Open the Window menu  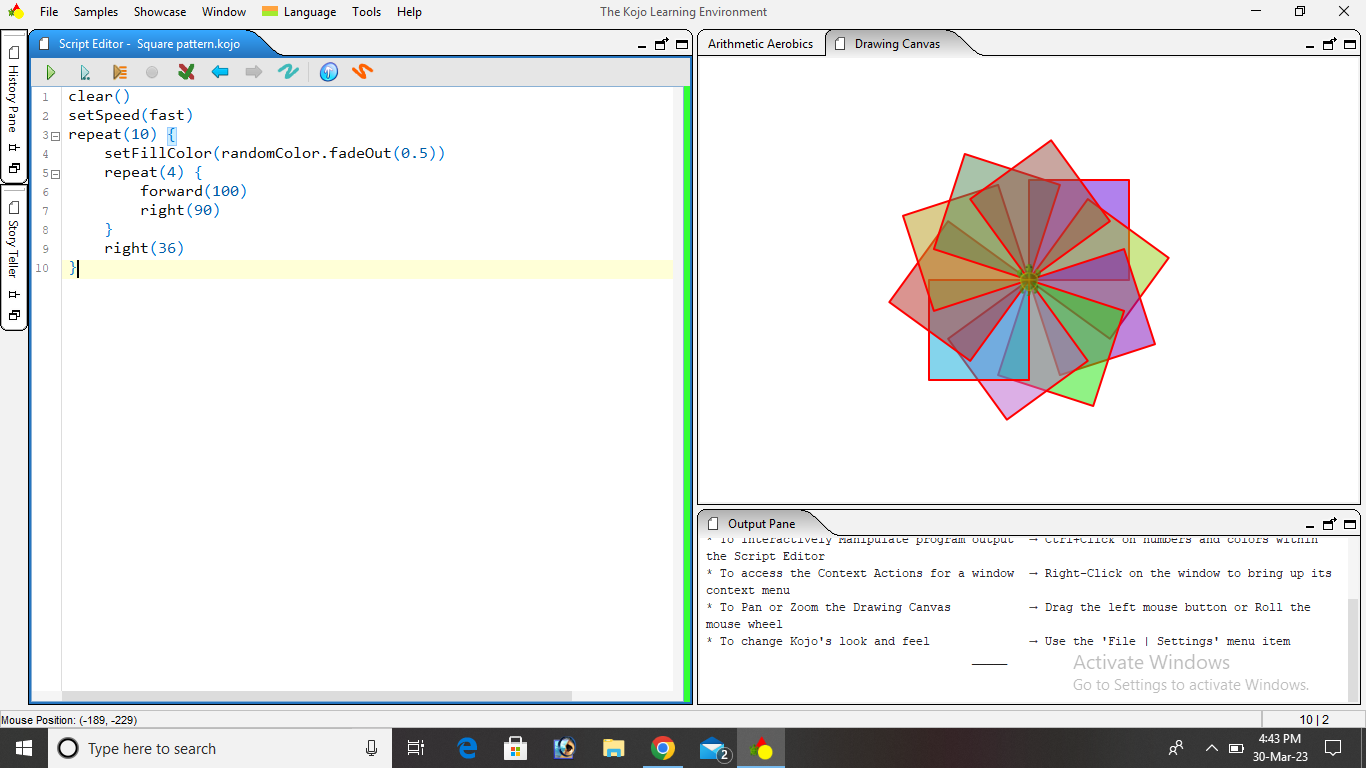click(x=224, y=12)
